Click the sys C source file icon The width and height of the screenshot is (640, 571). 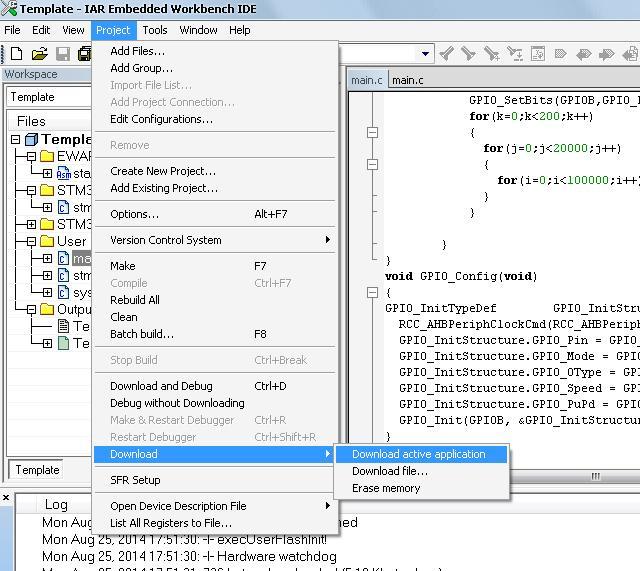point(63,293)
